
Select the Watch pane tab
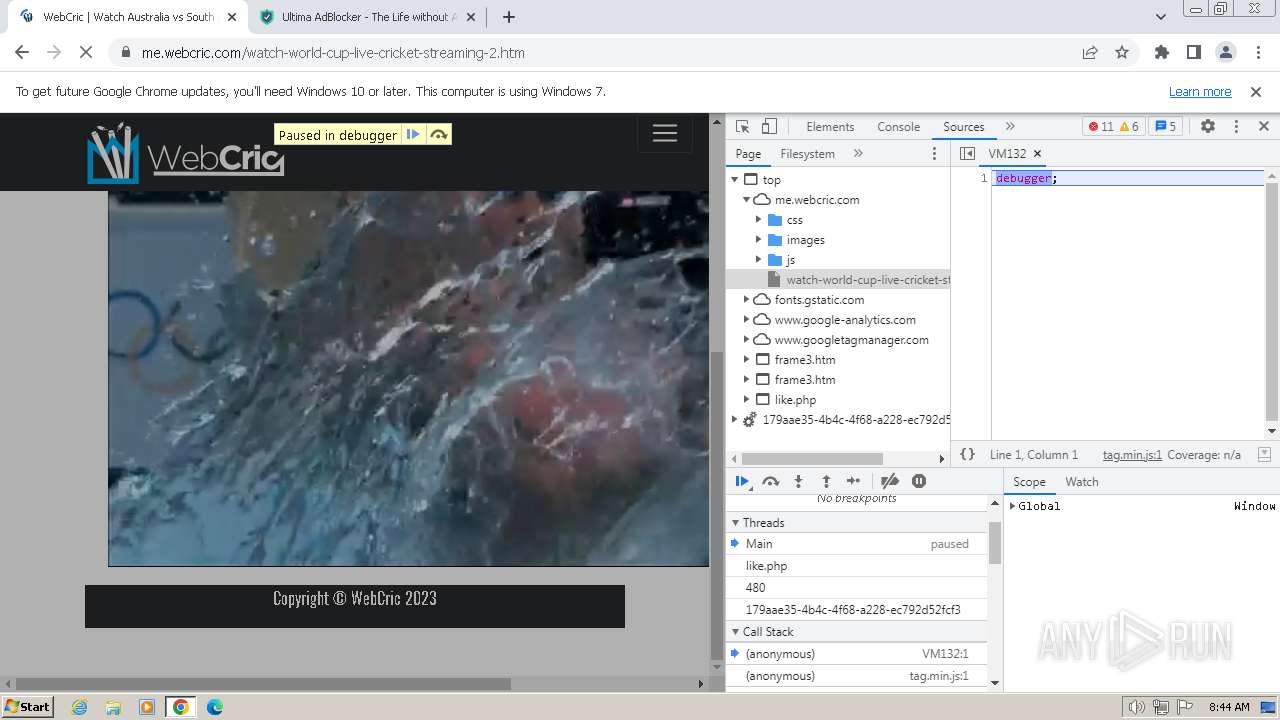pos(1082,482)
